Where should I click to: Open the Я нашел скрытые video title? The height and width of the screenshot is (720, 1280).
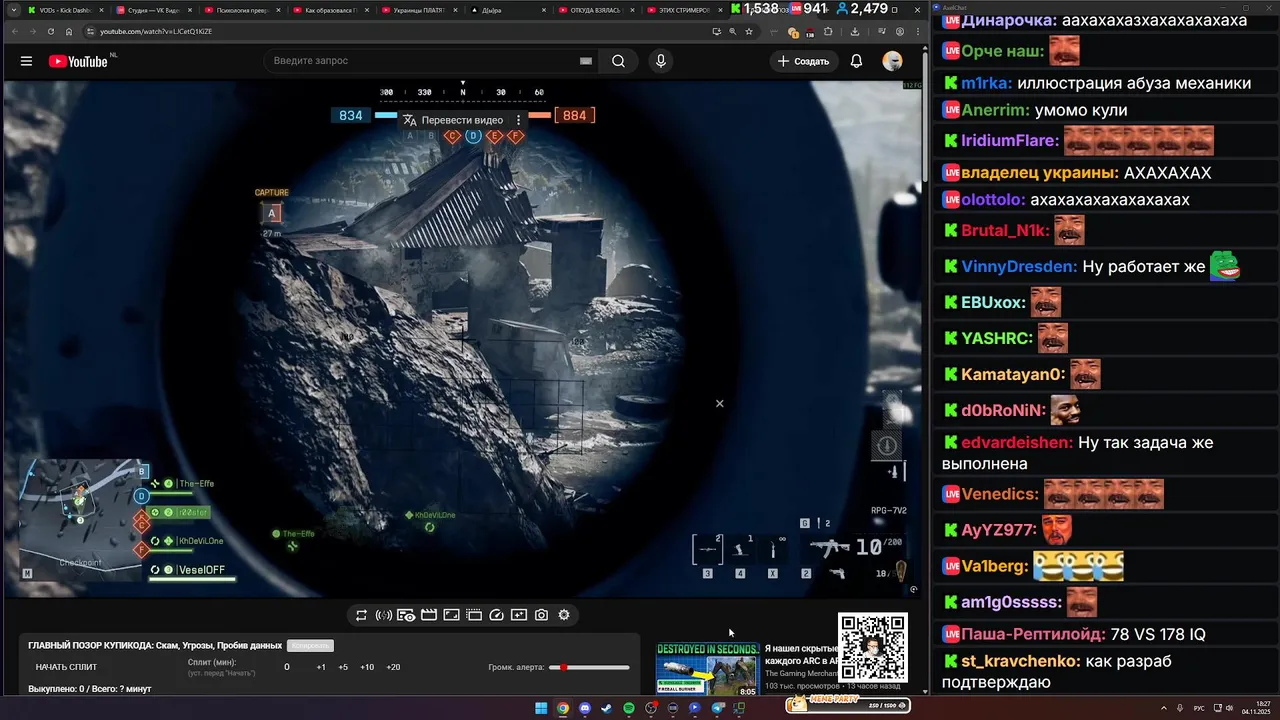pyautogui.click(x=801, y=654)
